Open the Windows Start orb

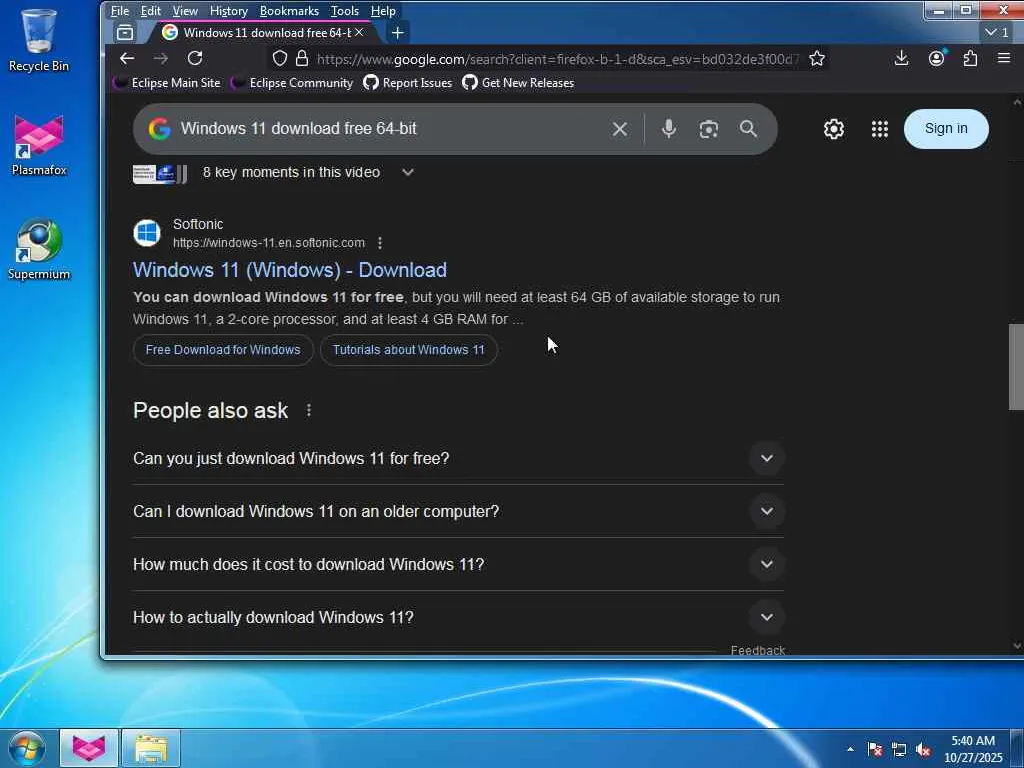(x=27, y=748)
